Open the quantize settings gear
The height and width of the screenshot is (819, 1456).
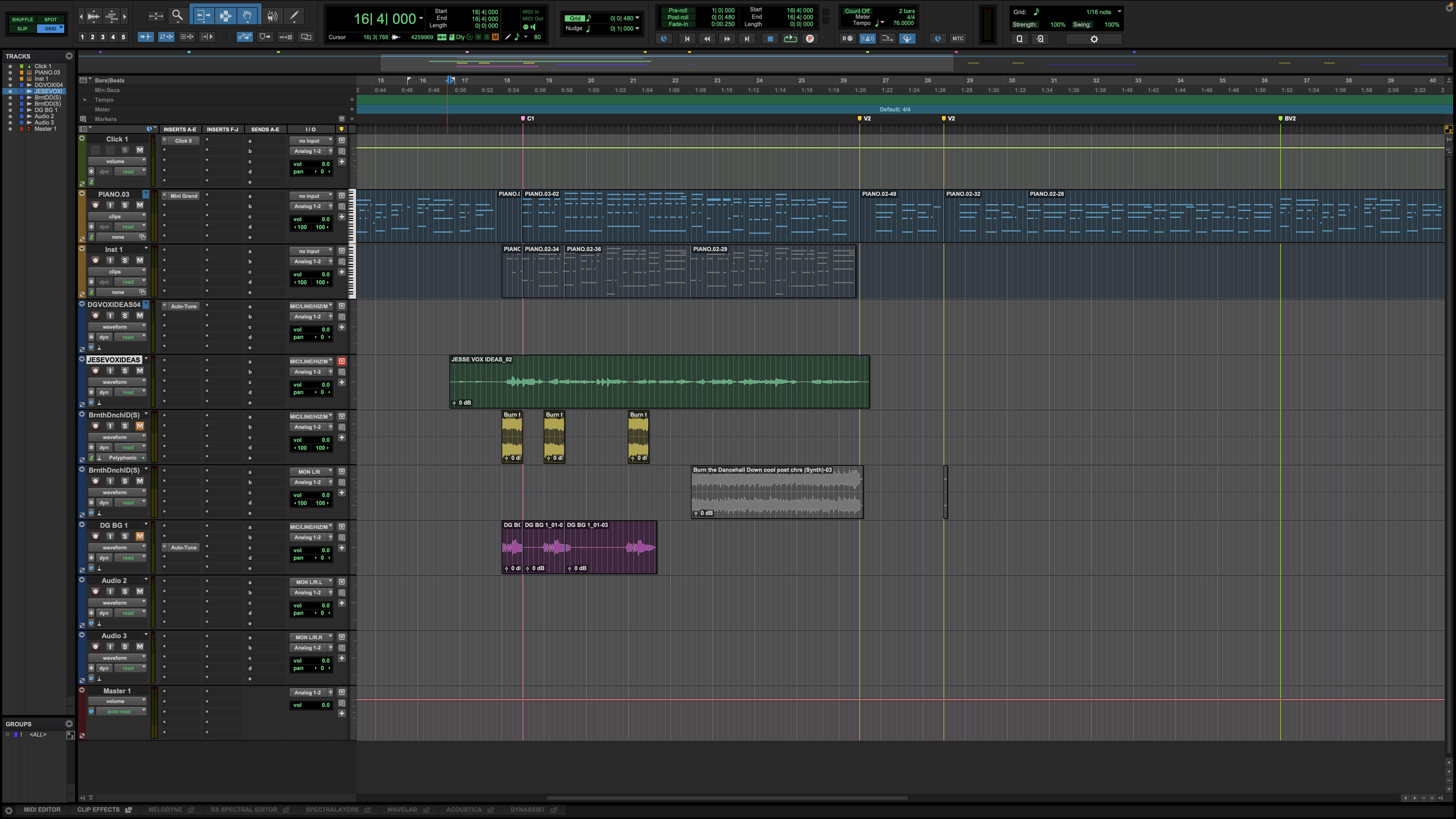[1094, 39]
